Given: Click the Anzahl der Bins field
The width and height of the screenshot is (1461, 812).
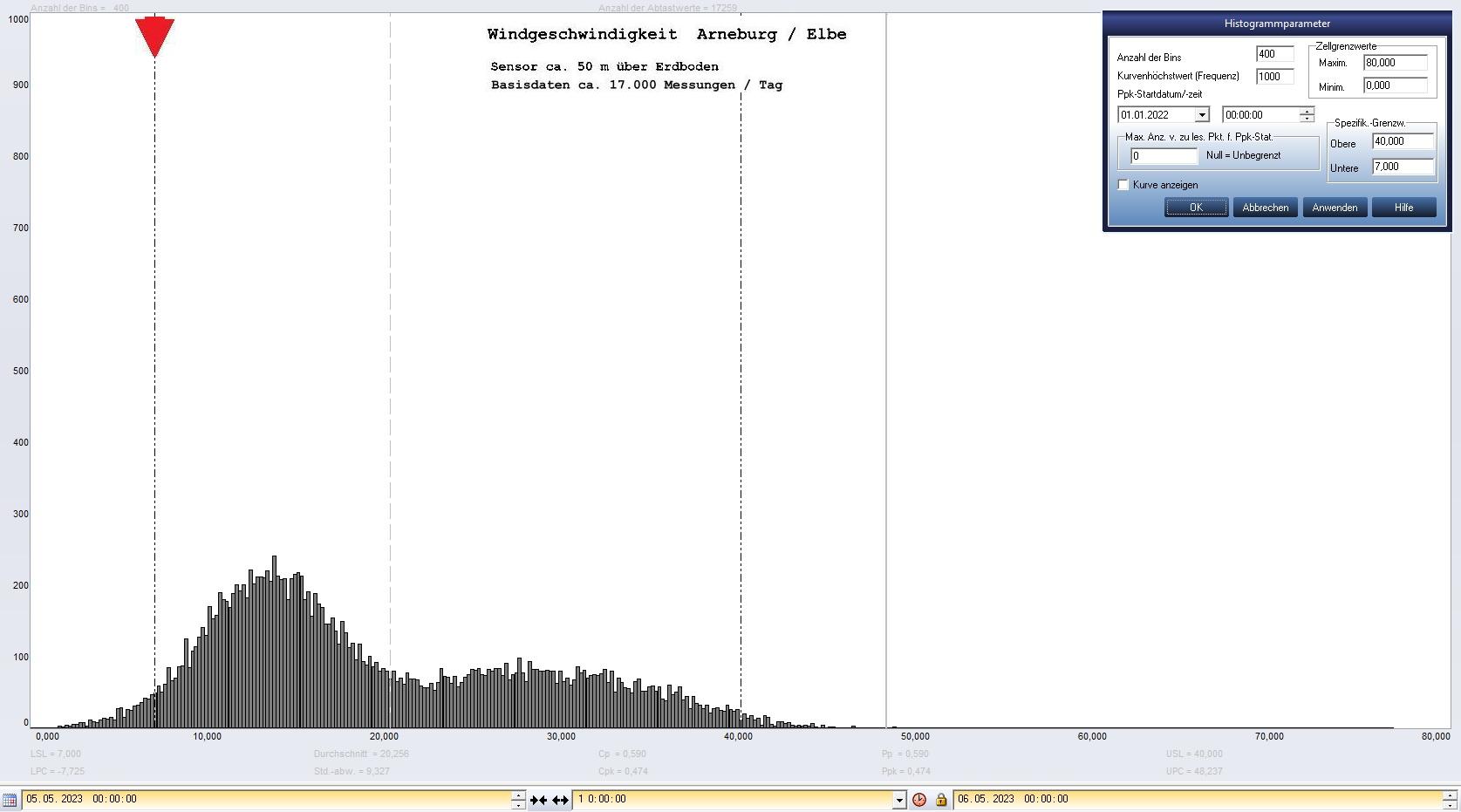Looking at the screenshot, I should point(1273,54).
